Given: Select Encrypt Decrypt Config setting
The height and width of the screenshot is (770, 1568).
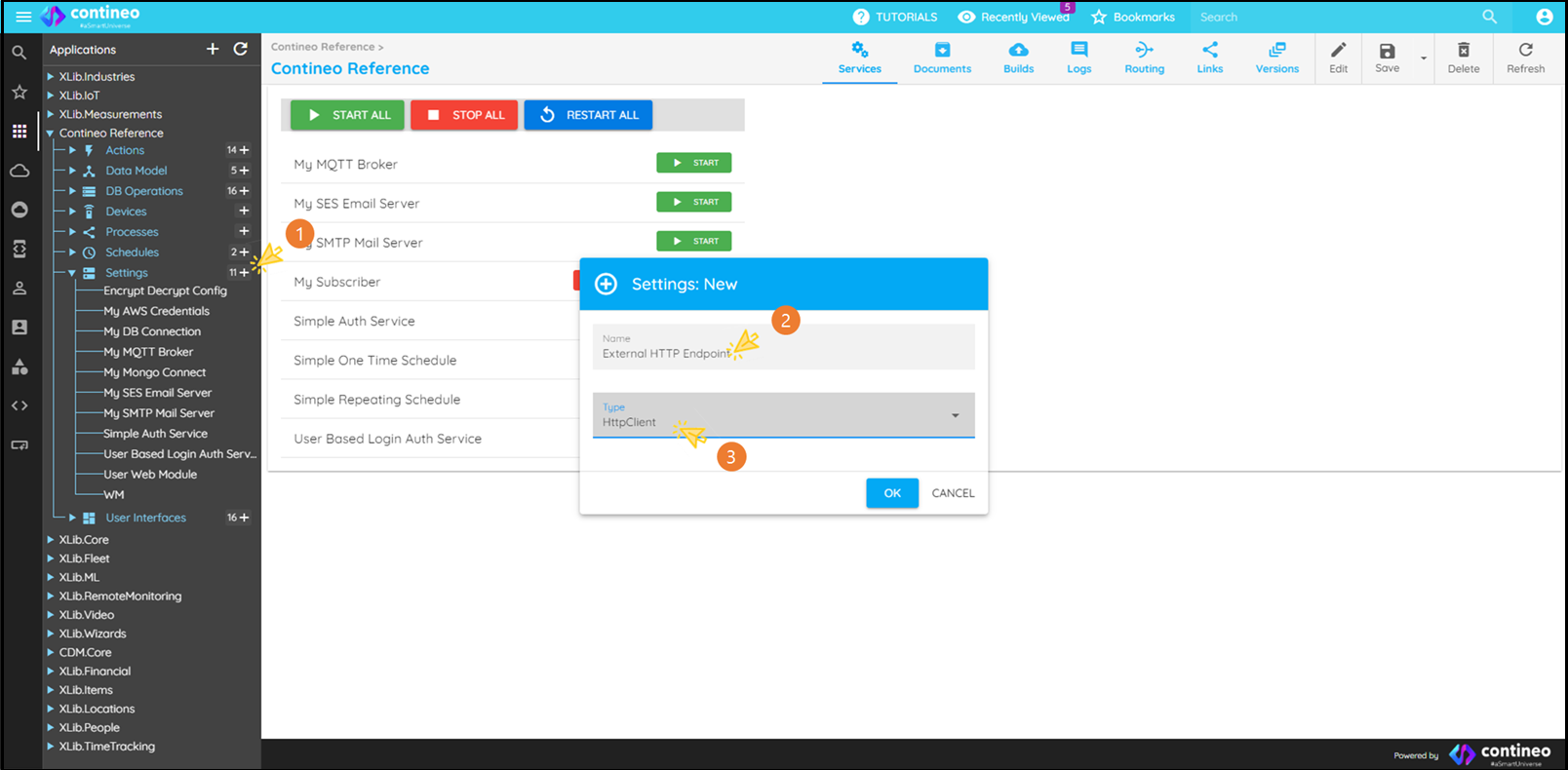Looking at the screenshot, I should click(x=165, y=290).
